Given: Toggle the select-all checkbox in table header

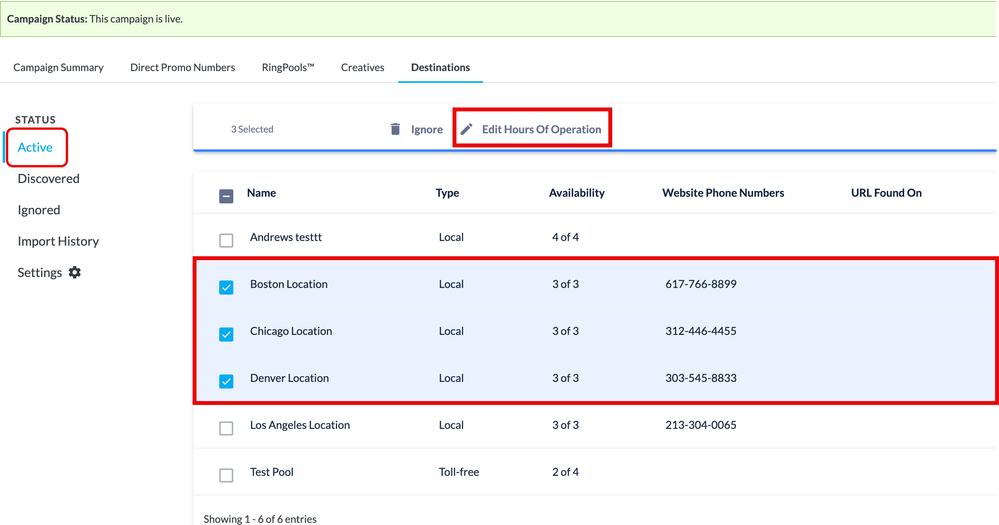Looking at the screenshot, I should [226, 196].
